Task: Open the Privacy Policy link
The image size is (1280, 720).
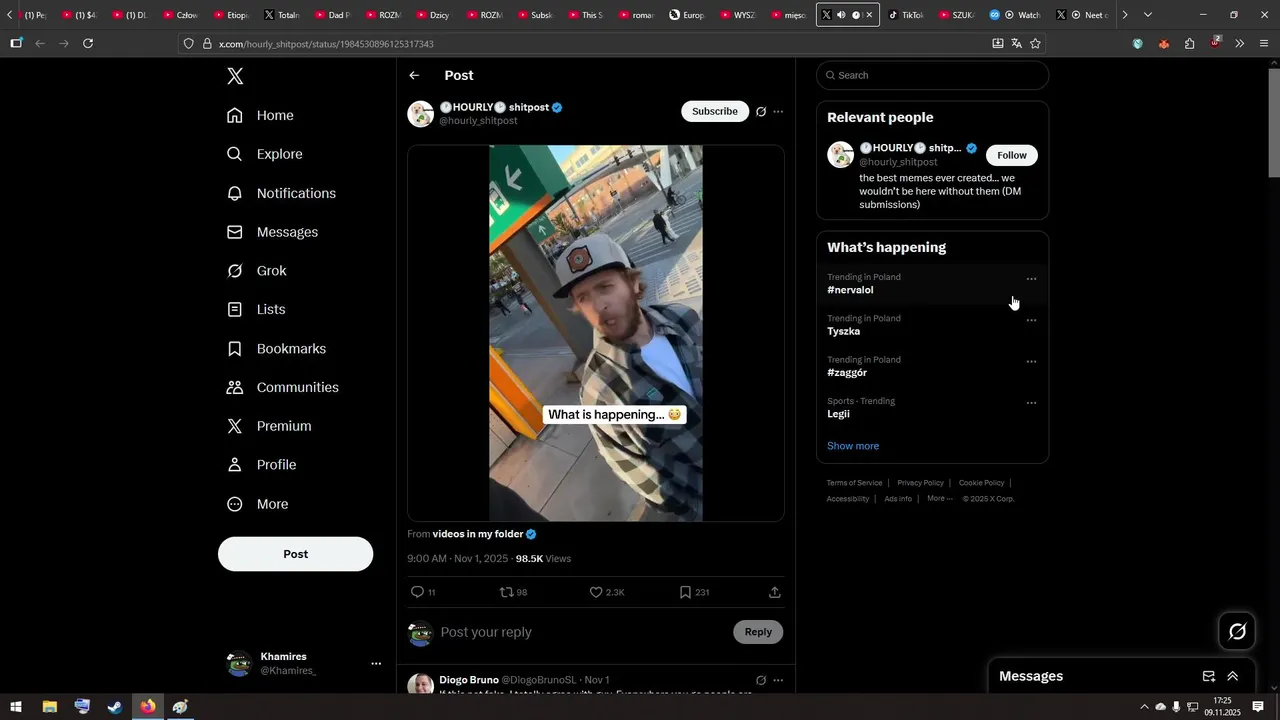Action: coord(920,483)
